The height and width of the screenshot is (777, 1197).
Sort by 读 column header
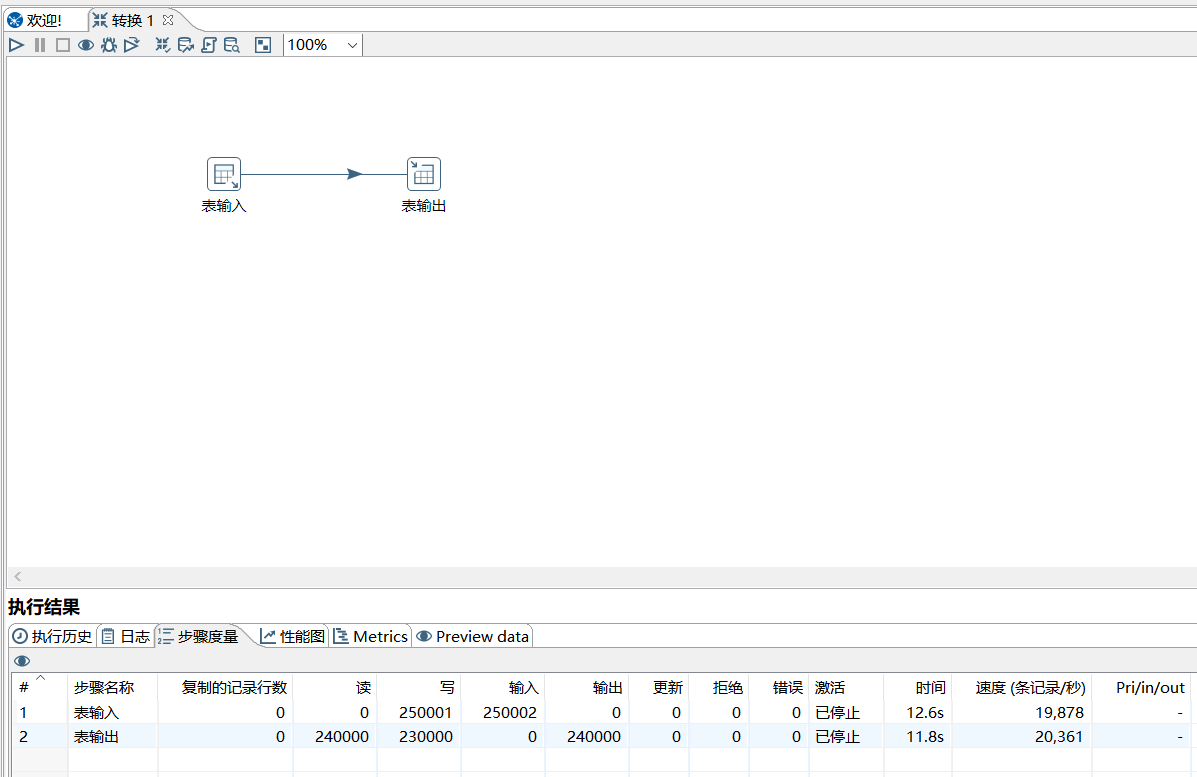[x=334, y=688]
